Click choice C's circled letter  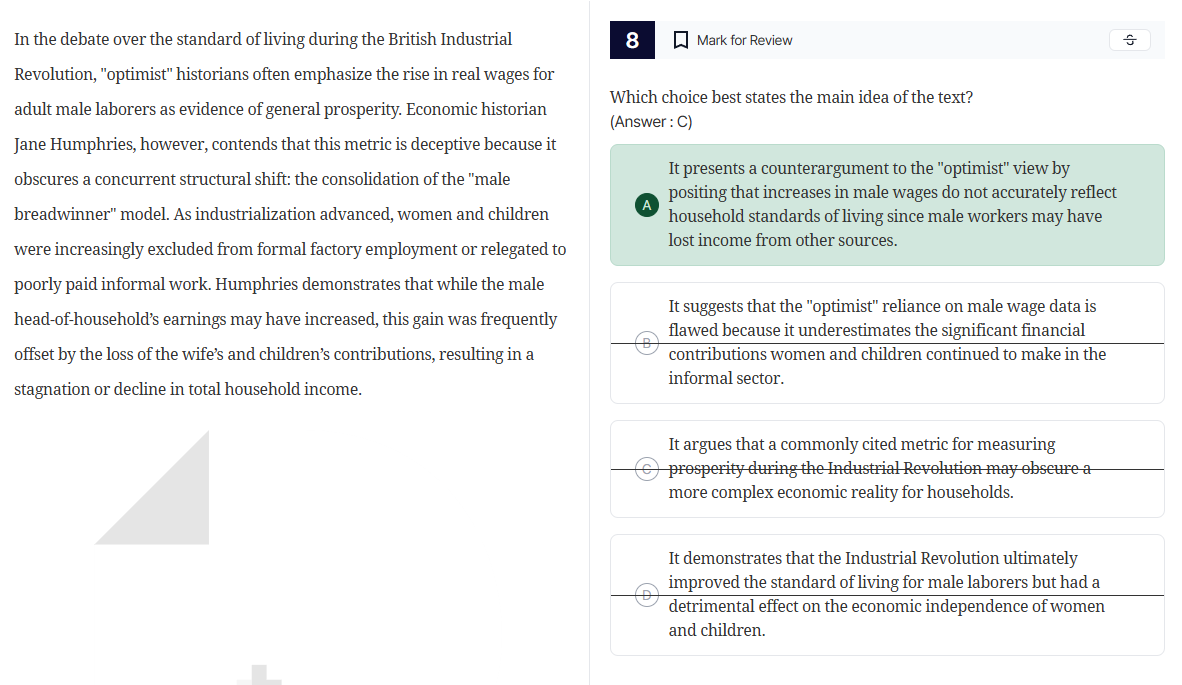click(x=646, y=468)
